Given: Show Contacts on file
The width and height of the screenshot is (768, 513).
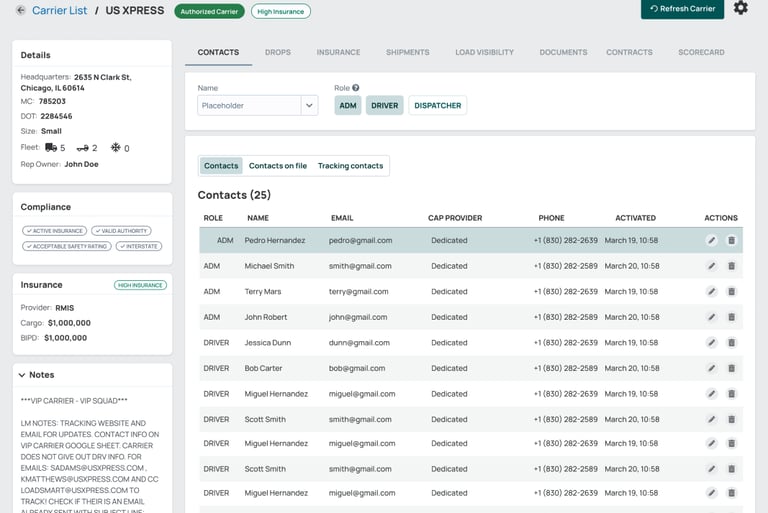Looking at the screenshot, I should click(278, 166).
